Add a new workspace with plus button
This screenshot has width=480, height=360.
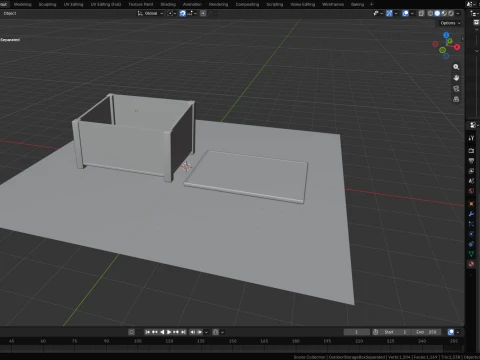point(371,4)
